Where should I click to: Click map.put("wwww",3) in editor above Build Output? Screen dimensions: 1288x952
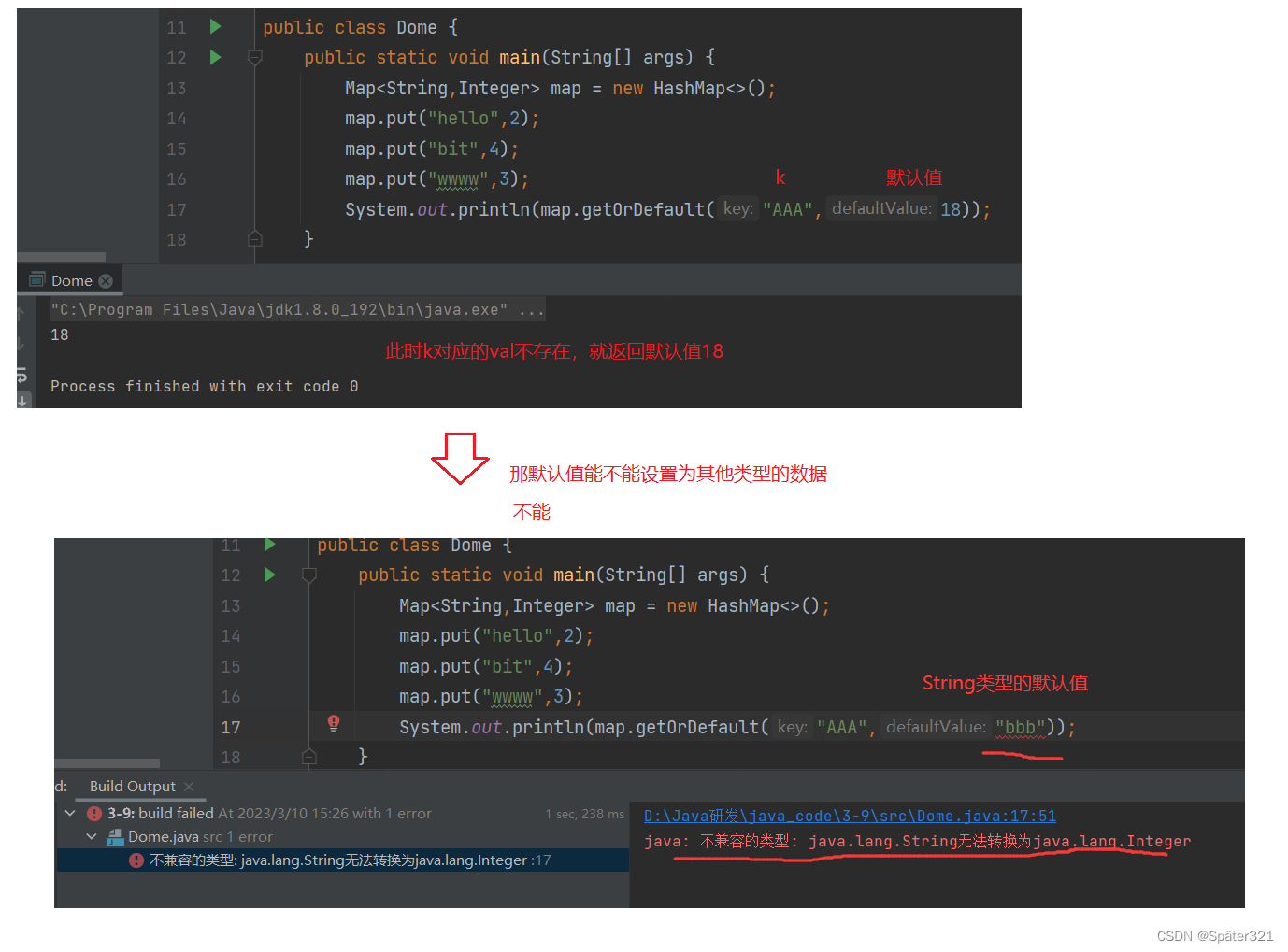(491, 697)
